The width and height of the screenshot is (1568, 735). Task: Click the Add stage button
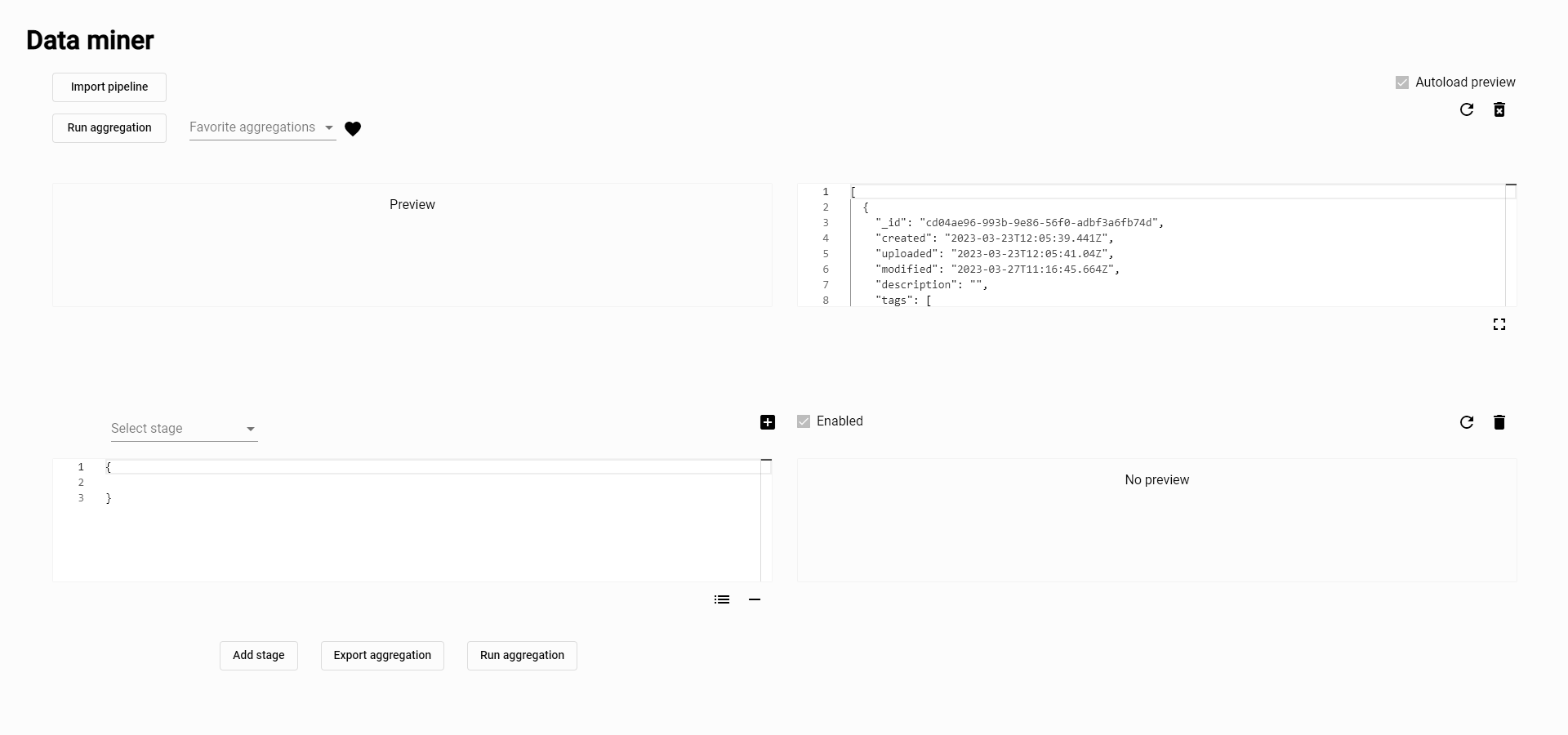click(x=259, y=656)
